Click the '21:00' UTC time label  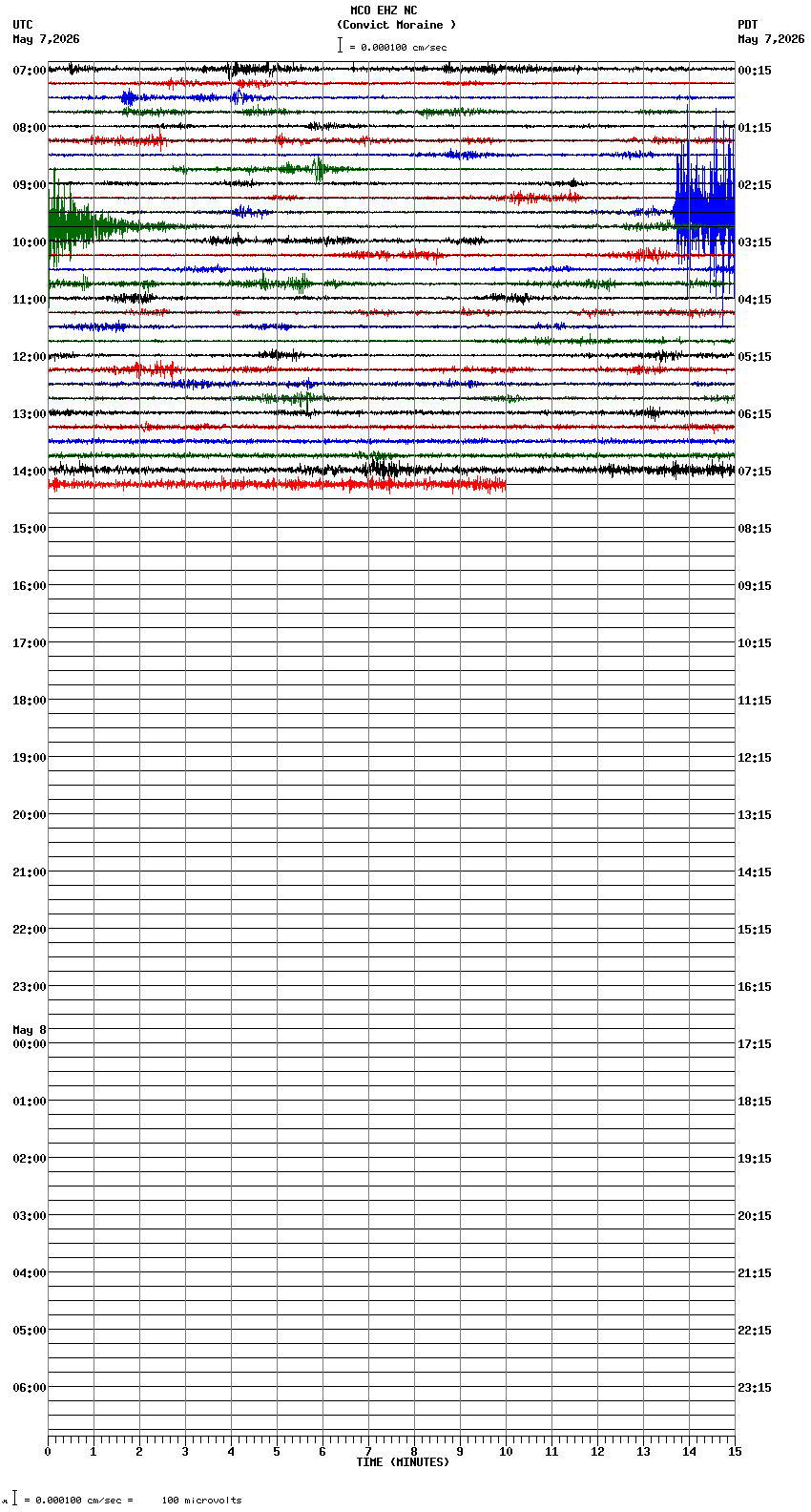pyautogui.click(x=30, y=872)
